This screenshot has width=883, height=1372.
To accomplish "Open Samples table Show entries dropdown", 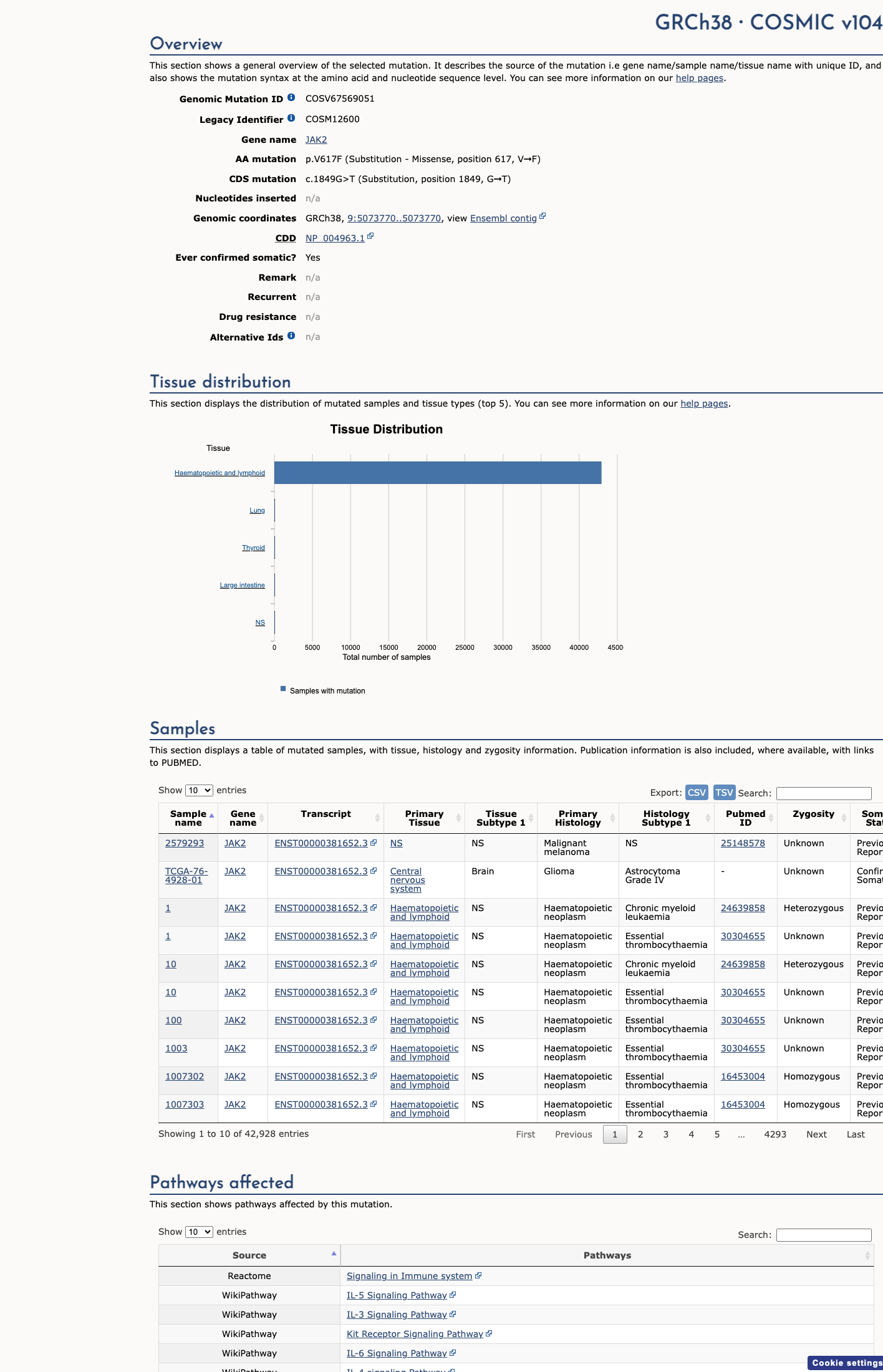I will pos(199,790).
